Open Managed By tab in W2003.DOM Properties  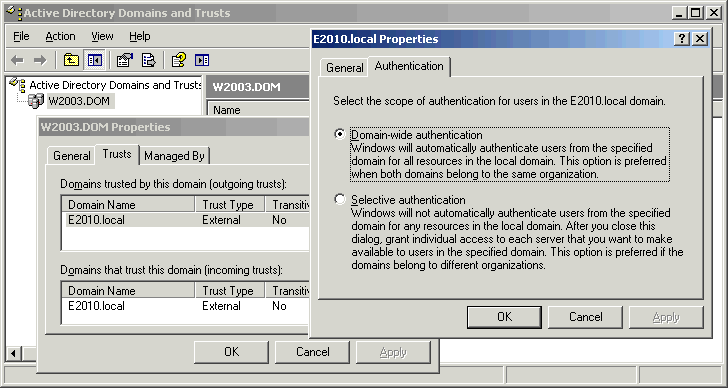(175, 156)
